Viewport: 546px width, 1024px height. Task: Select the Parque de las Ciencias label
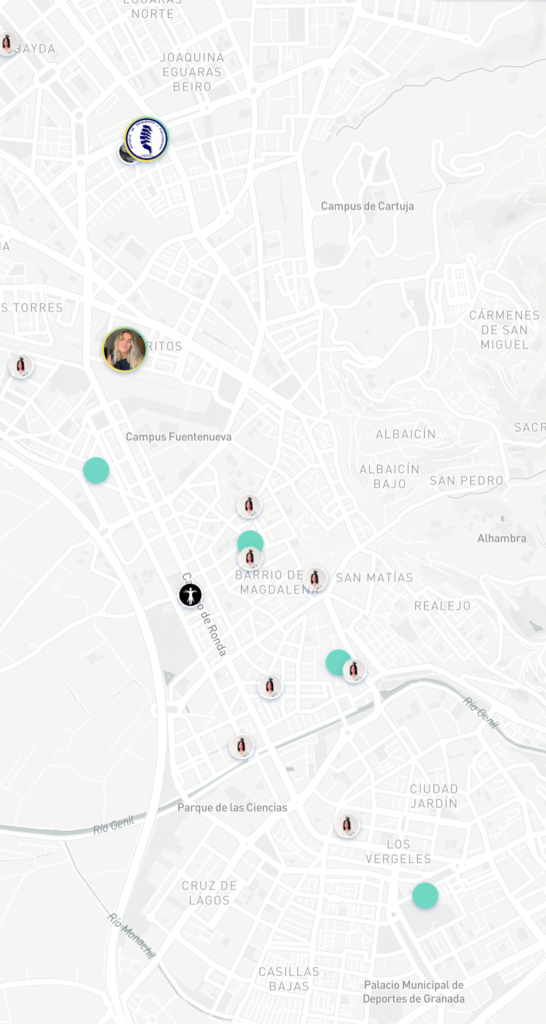pos(233,808)
